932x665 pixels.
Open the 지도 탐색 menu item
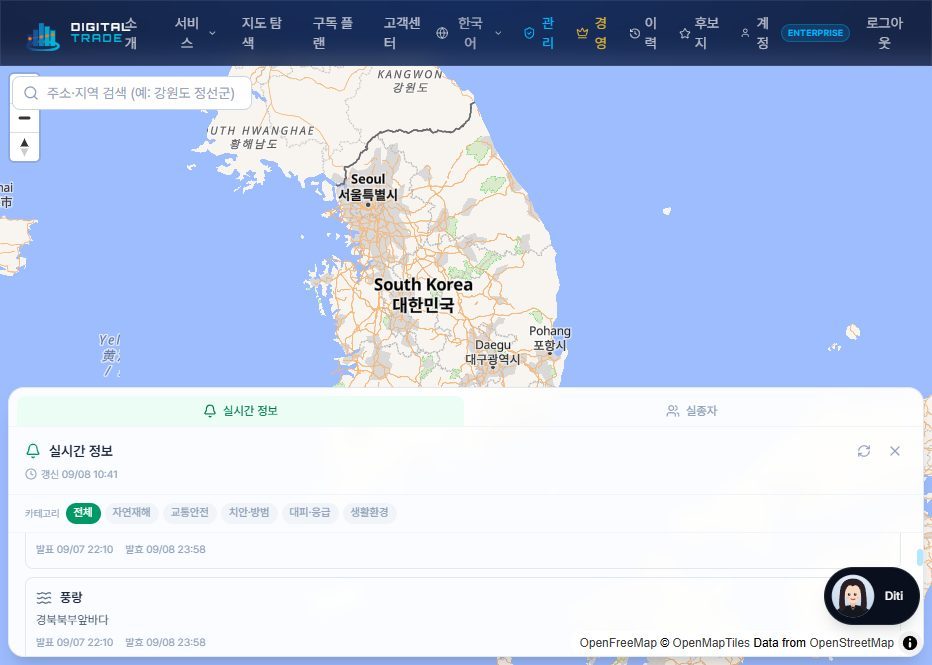pos(262,33)
